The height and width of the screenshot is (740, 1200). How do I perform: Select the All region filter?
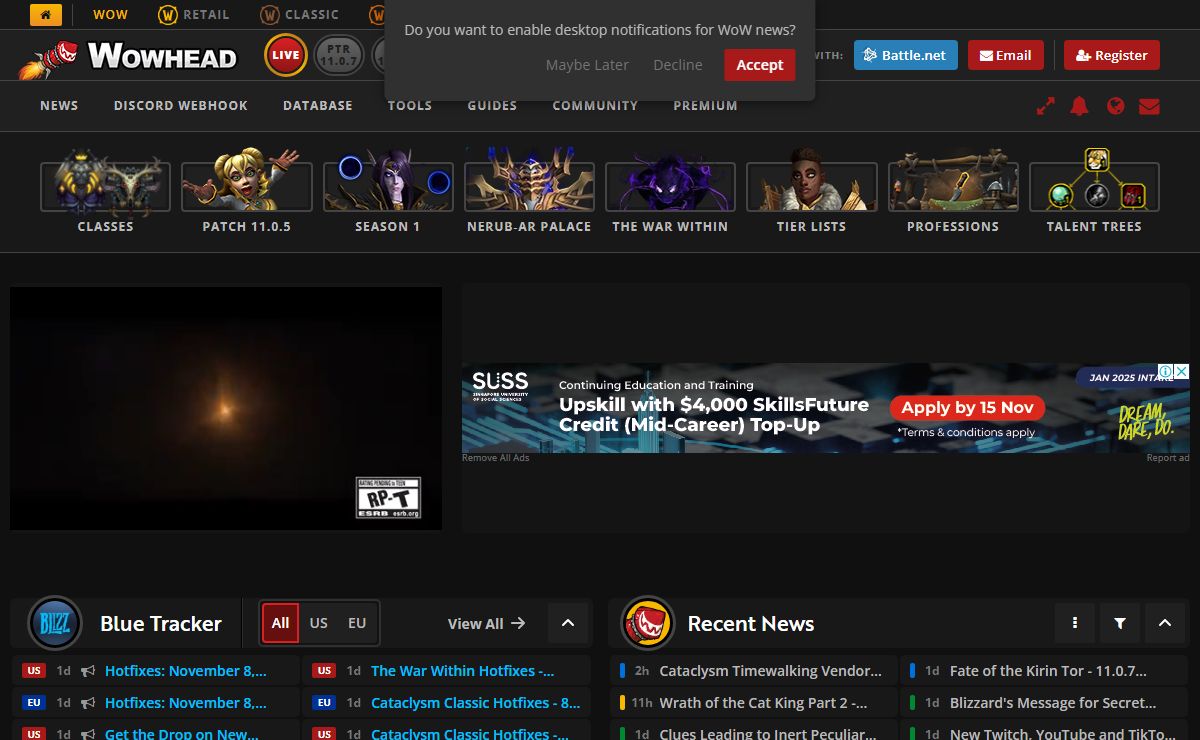coord(281,623)
